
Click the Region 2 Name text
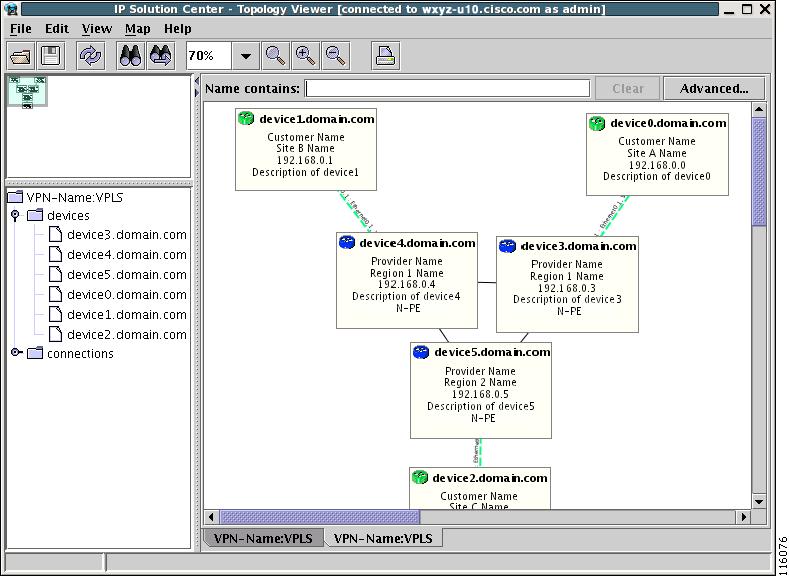pyautogui.click(x=480, y=382)
